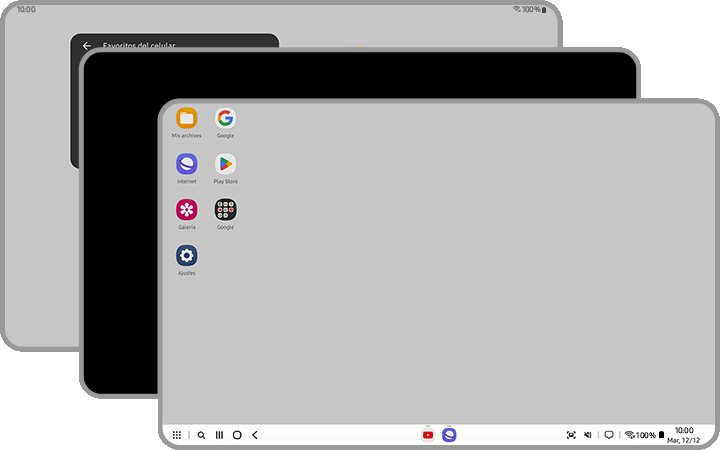720x450 pixels.
Task: Open the notifications bubble icon in the taskbar
Action: coord(609,435)
